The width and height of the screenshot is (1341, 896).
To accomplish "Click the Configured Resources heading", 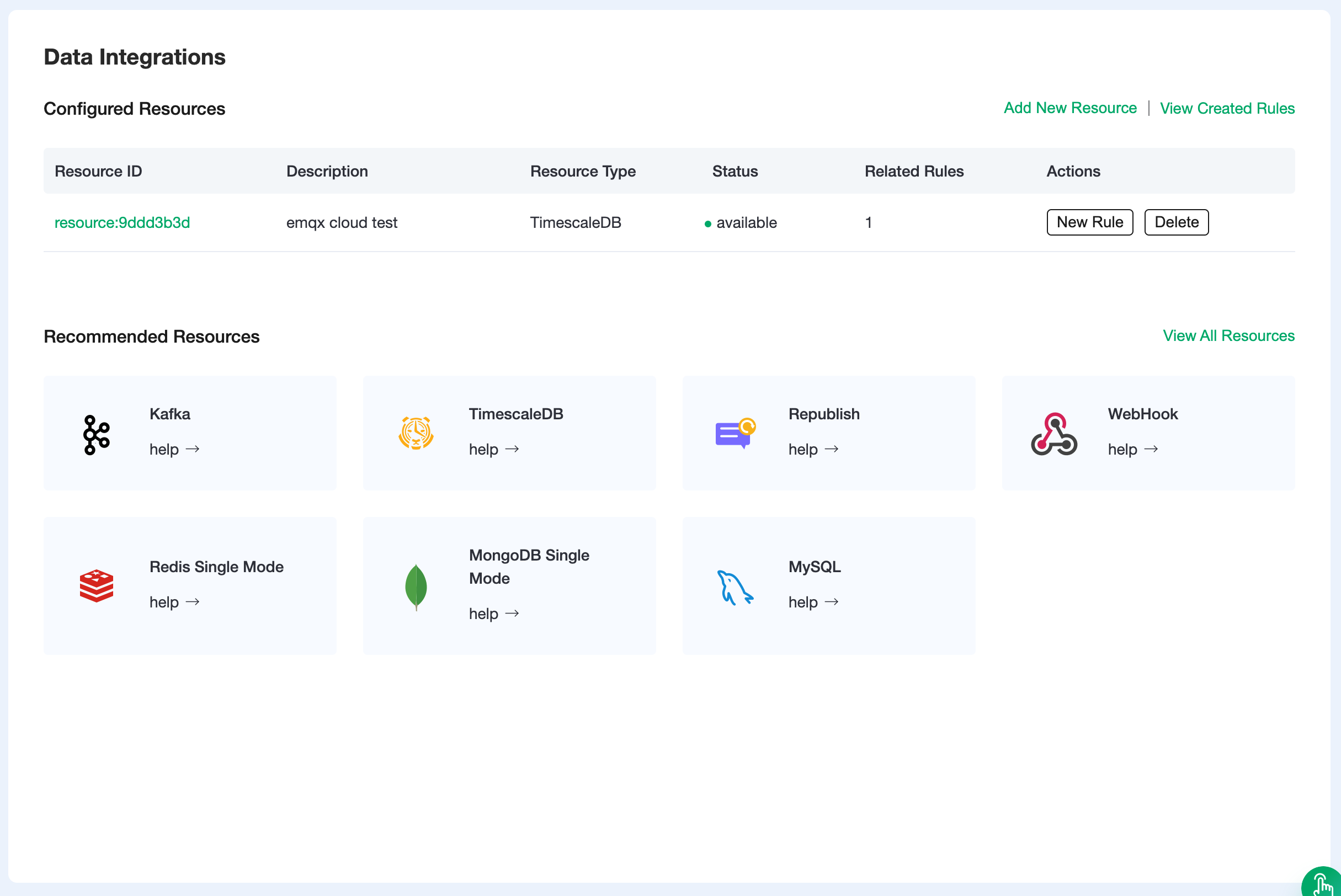I will coord(134,109).
